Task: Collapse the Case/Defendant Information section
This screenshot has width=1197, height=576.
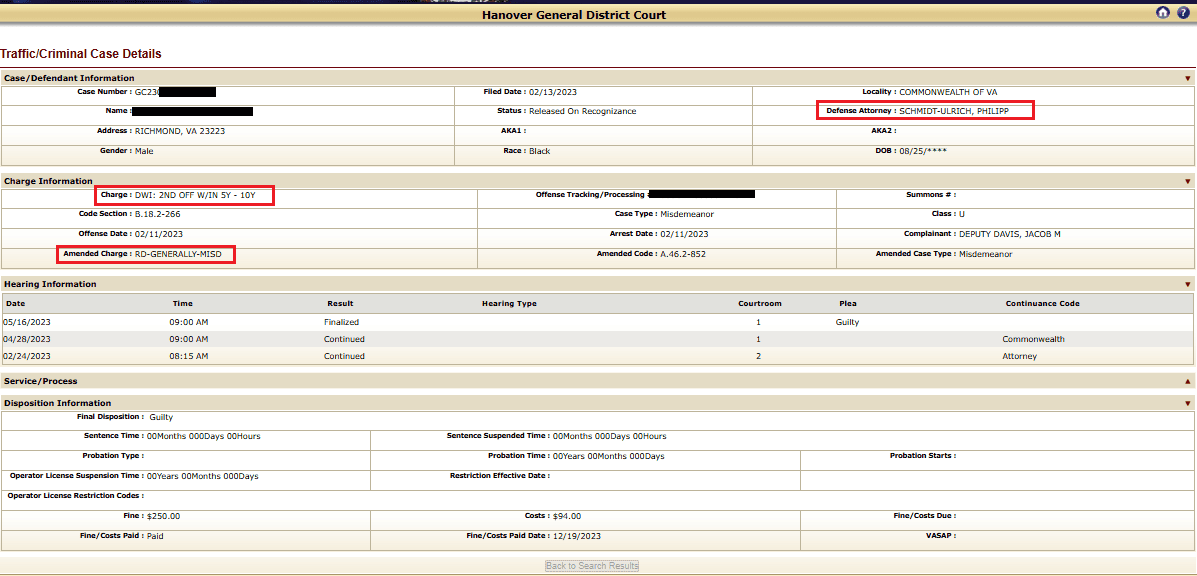Action: (1188, 78)
